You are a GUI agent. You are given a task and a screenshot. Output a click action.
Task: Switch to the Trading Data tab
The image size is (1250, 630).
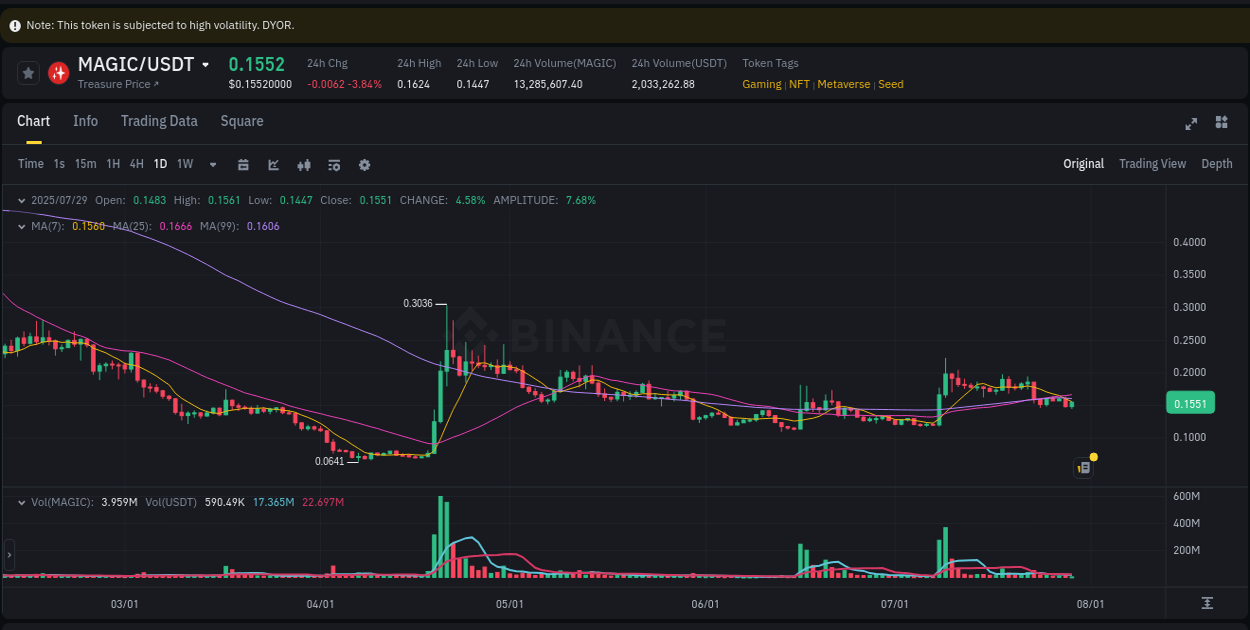click(x=159, y=121)
